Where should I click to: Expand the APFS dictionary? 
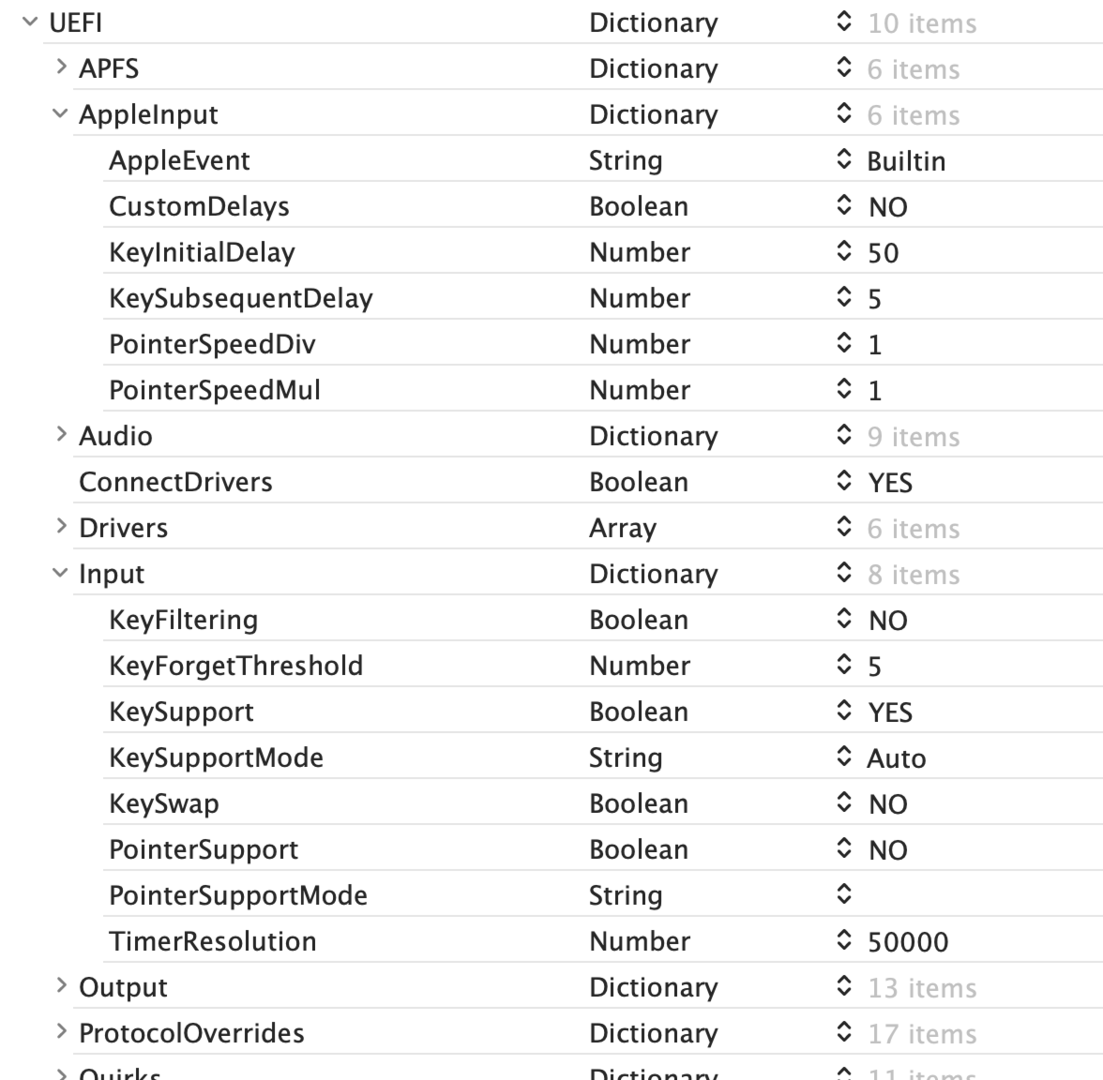click(x=61, y=69)
